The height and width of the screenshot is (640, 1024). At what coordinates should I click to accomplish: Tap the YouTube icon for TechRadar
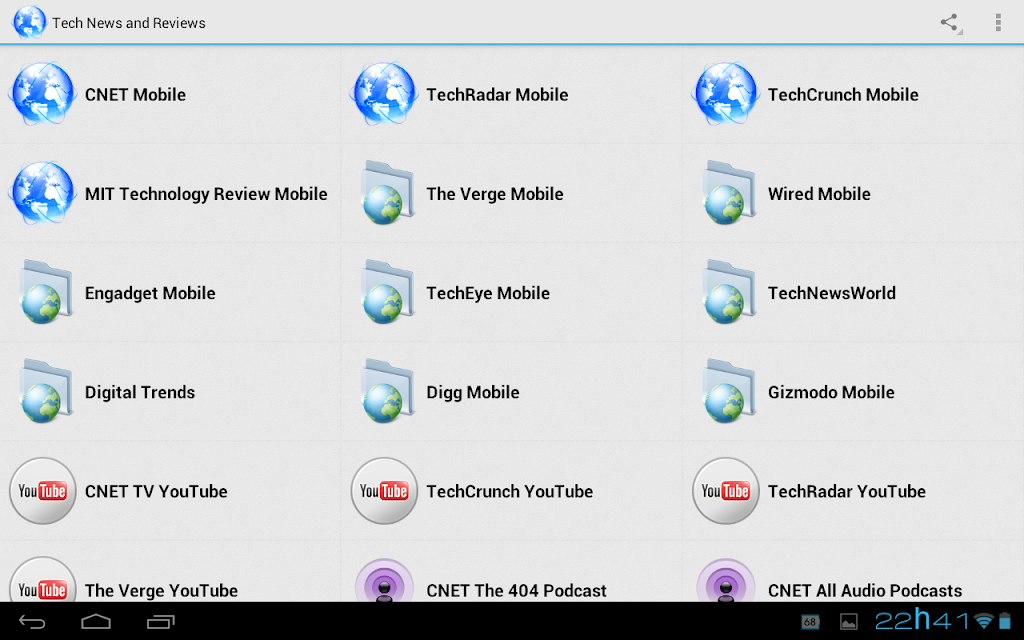pyautogui.click(x=726, y=491)
